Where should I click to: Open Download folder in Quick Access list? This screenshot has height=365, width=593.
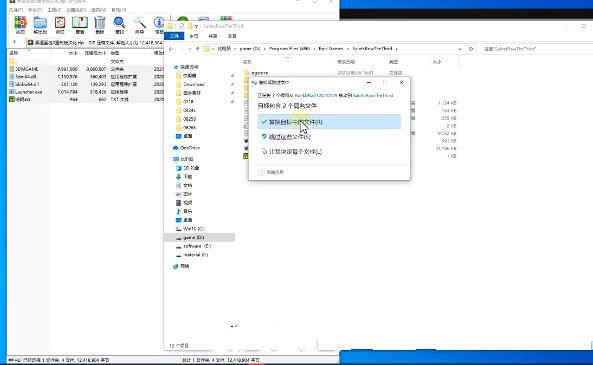coord(191,84)
